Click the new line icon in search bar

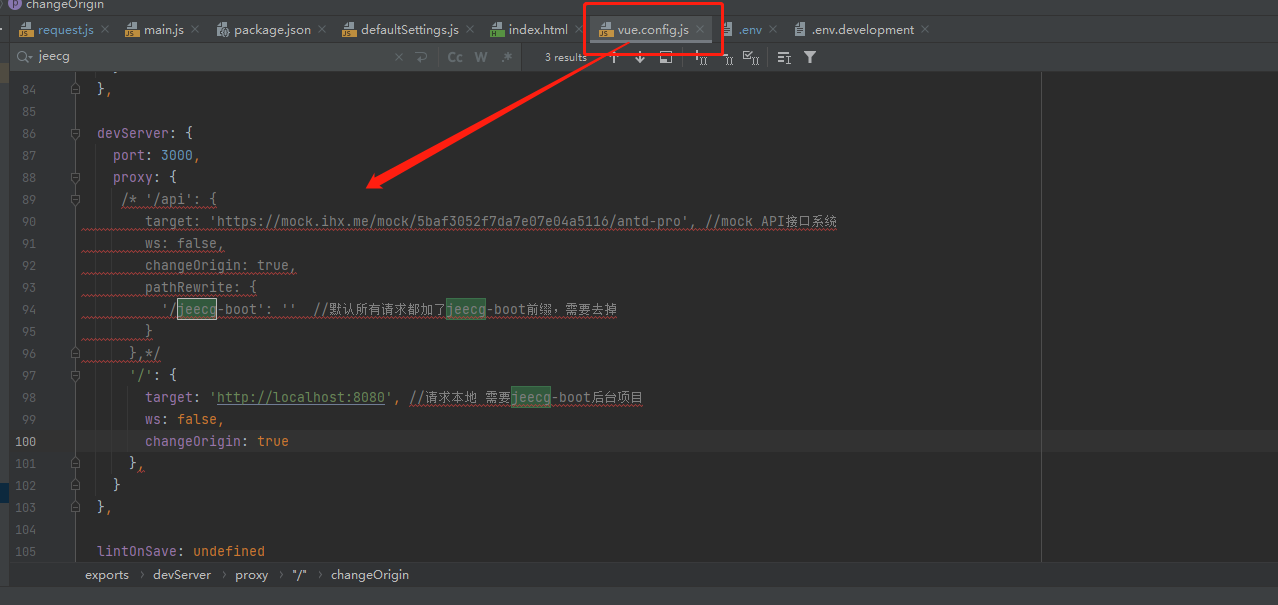click(421, 57)
